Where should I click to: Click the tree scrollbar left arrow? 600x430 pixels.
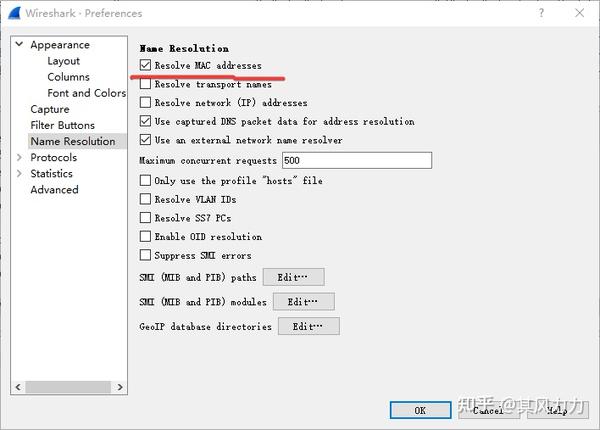point(18,387)
